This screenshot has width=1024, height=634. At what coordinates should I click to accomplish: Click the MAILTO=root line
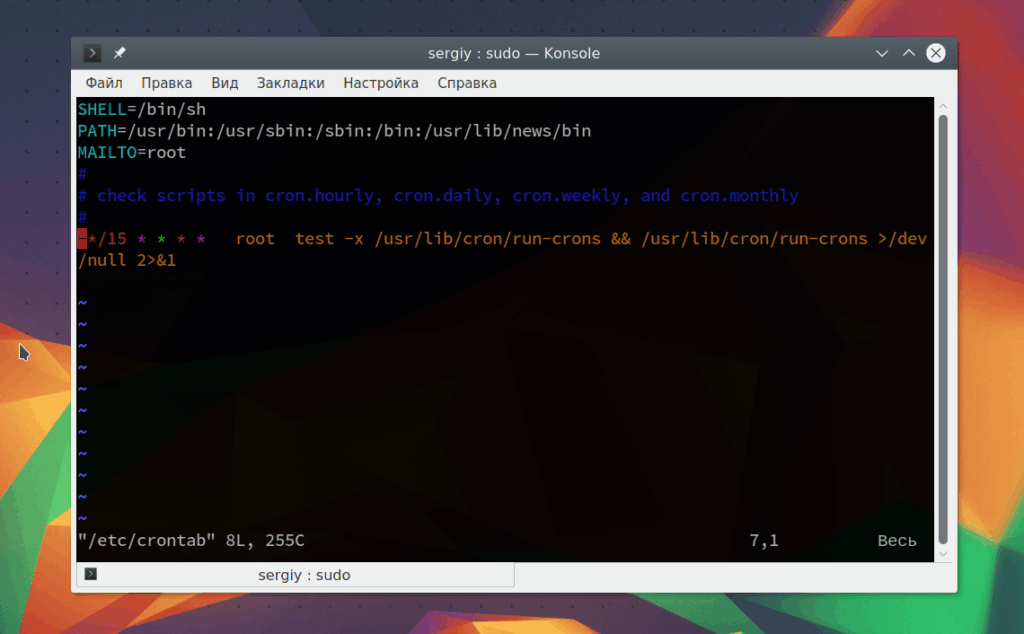(x=132, y=152)
